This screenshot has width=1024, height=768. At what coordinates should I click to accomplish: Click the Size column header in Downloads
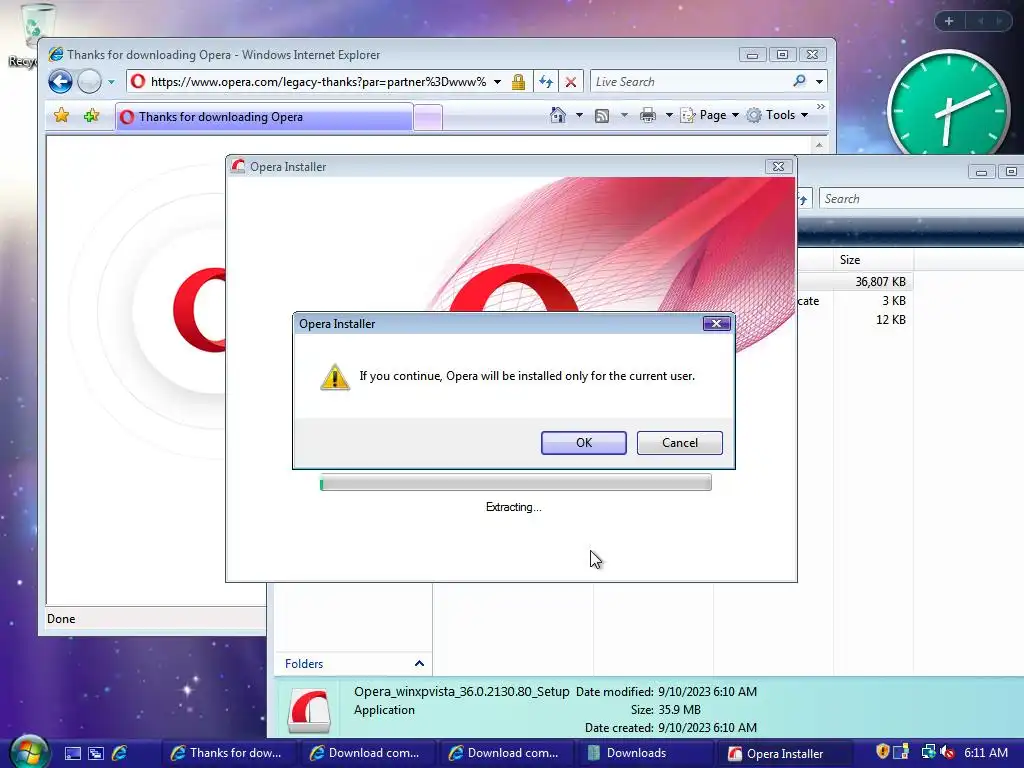click(874, 260)
